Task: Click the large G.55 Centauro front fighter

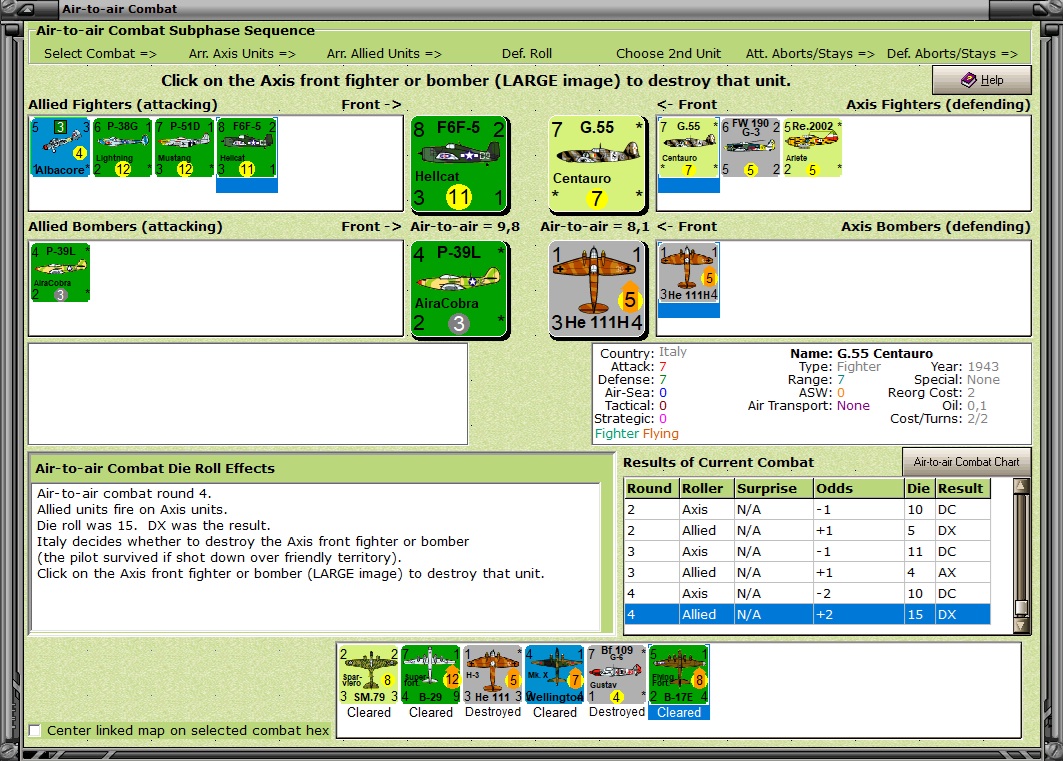Action: click(x=597, y=163)
